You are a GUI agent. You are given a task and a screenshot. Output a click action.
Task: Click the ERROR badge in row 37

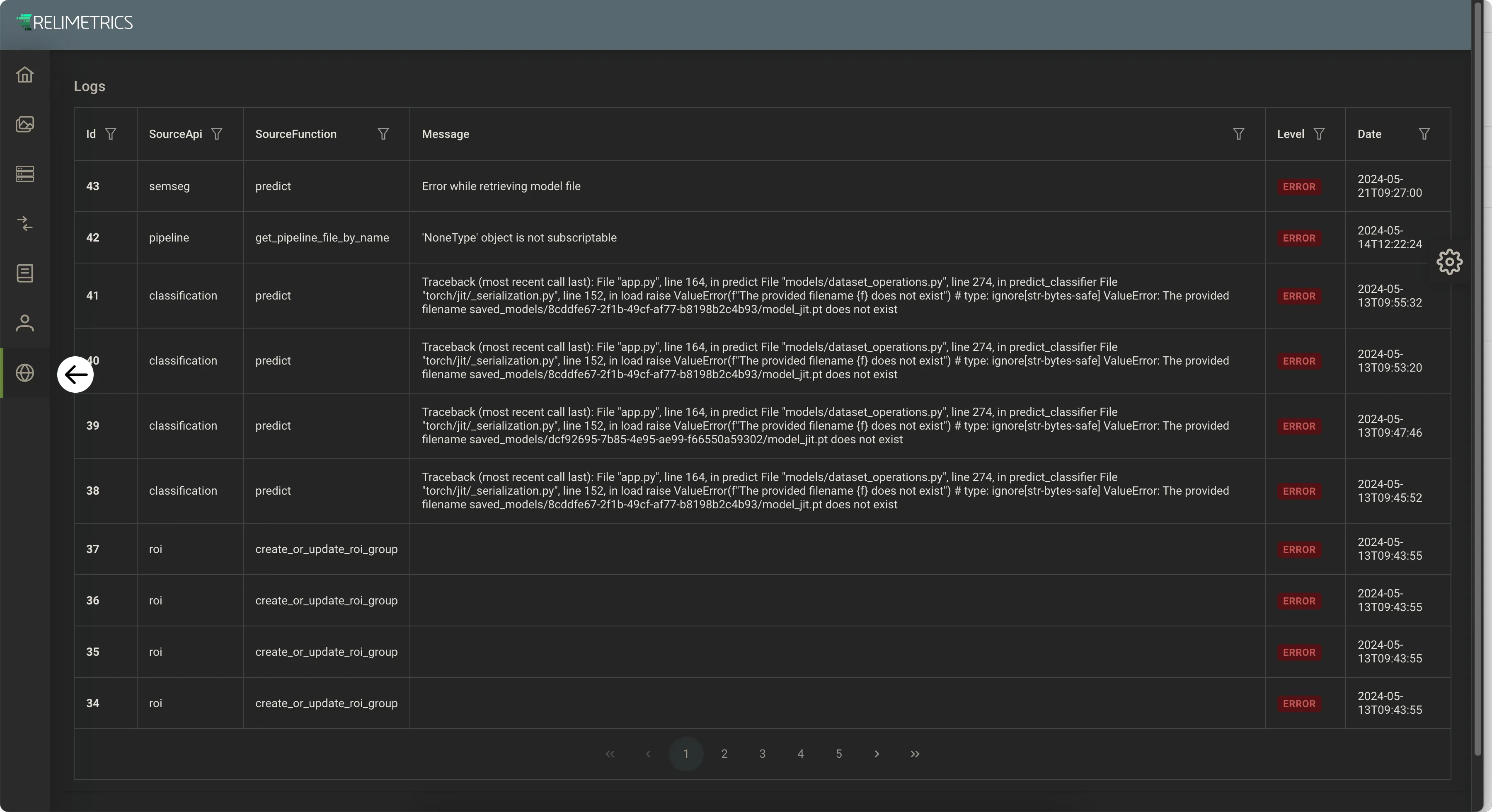point(1299,550)
